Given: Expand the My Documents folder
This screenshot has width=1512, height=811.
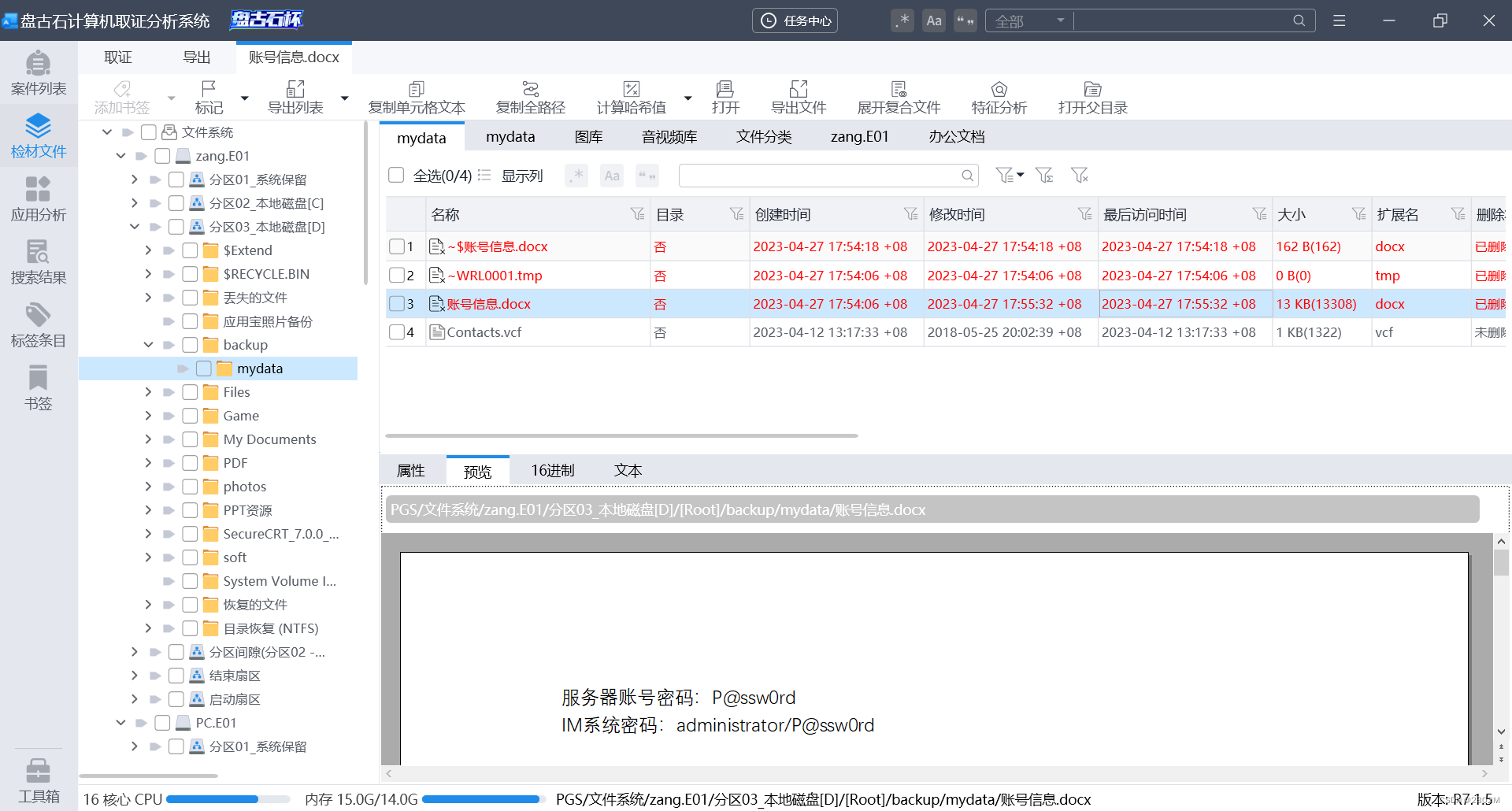Looking at the screenshot, I should tap(148, 439).
